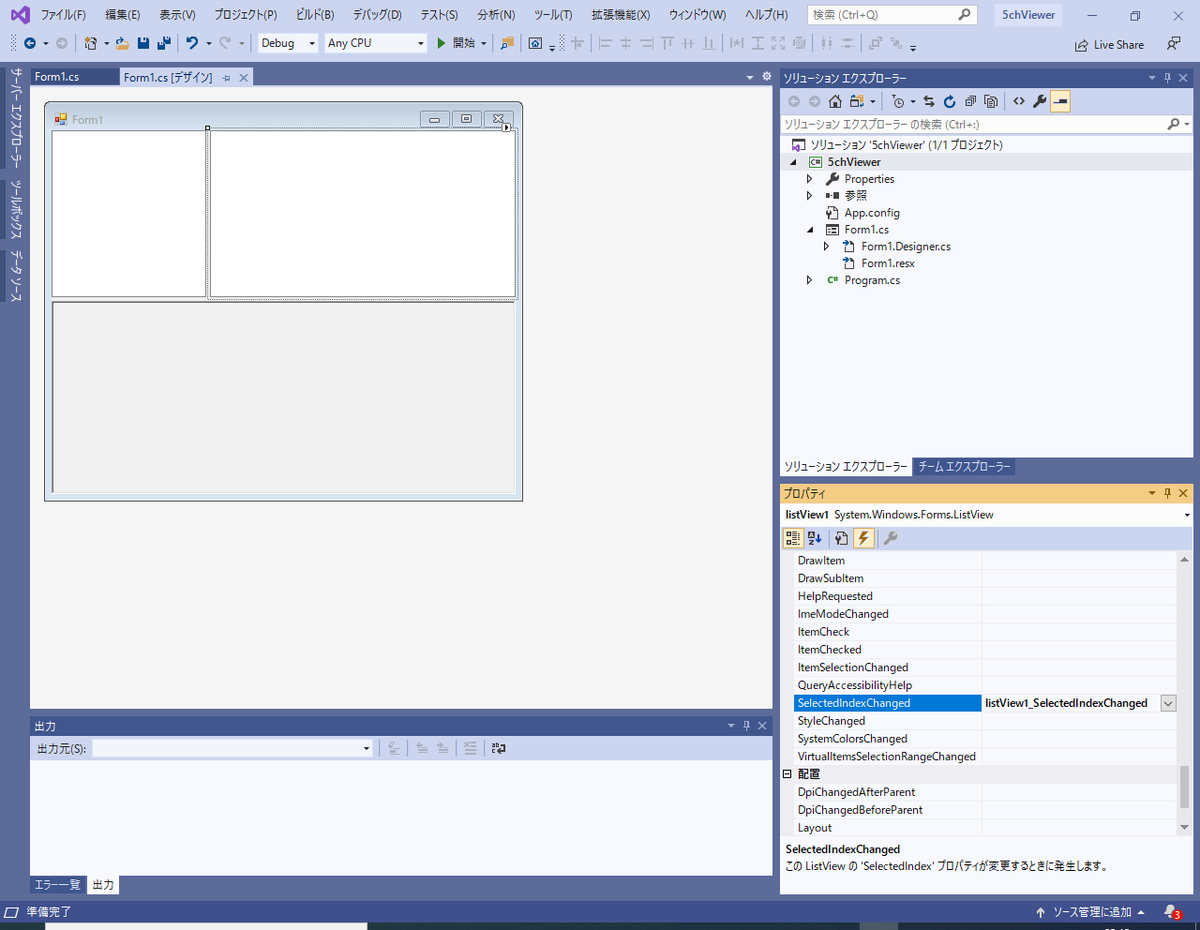Open the Toolbox side tab
The image size is (1200, 930).
click(17, 210)
